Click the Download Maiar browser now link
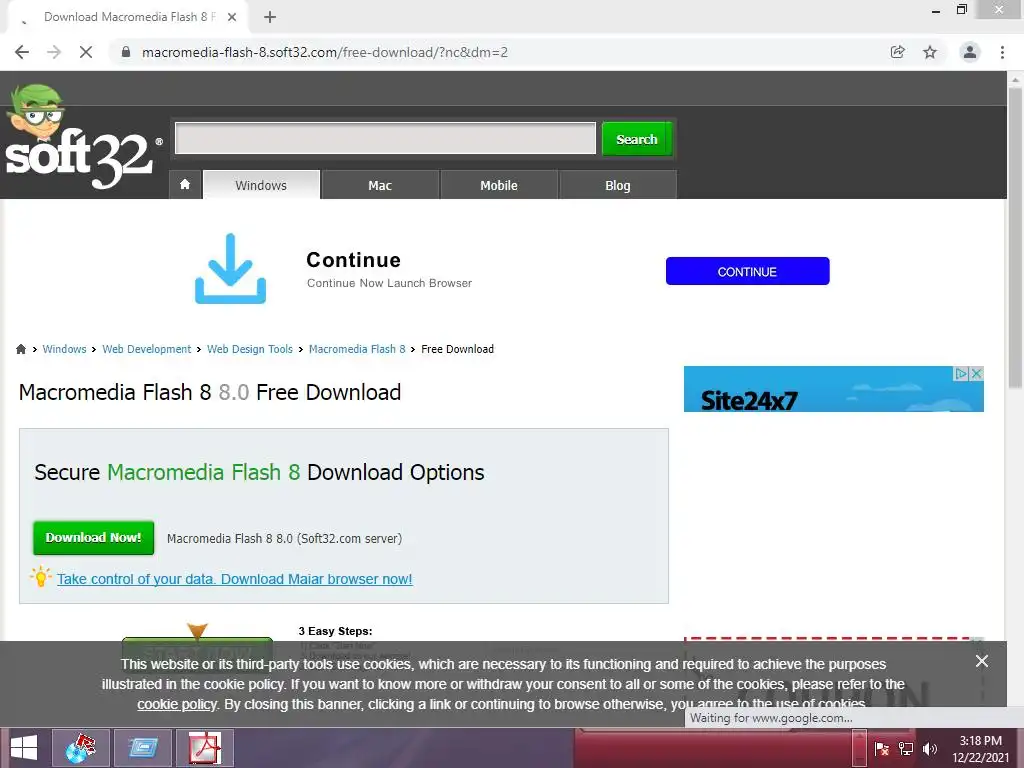Image resolution: width=1024 pixels, height=768 pixels. [234, 579]
